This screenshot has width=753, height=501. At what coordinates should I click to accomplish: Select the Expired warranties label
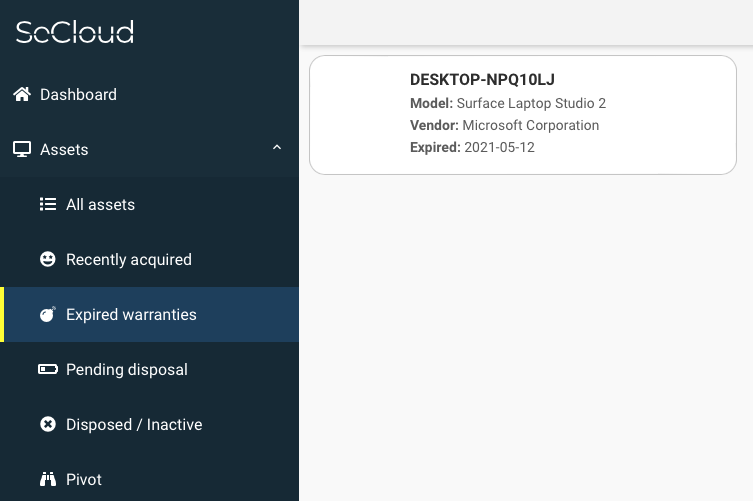tap(131, 315)
